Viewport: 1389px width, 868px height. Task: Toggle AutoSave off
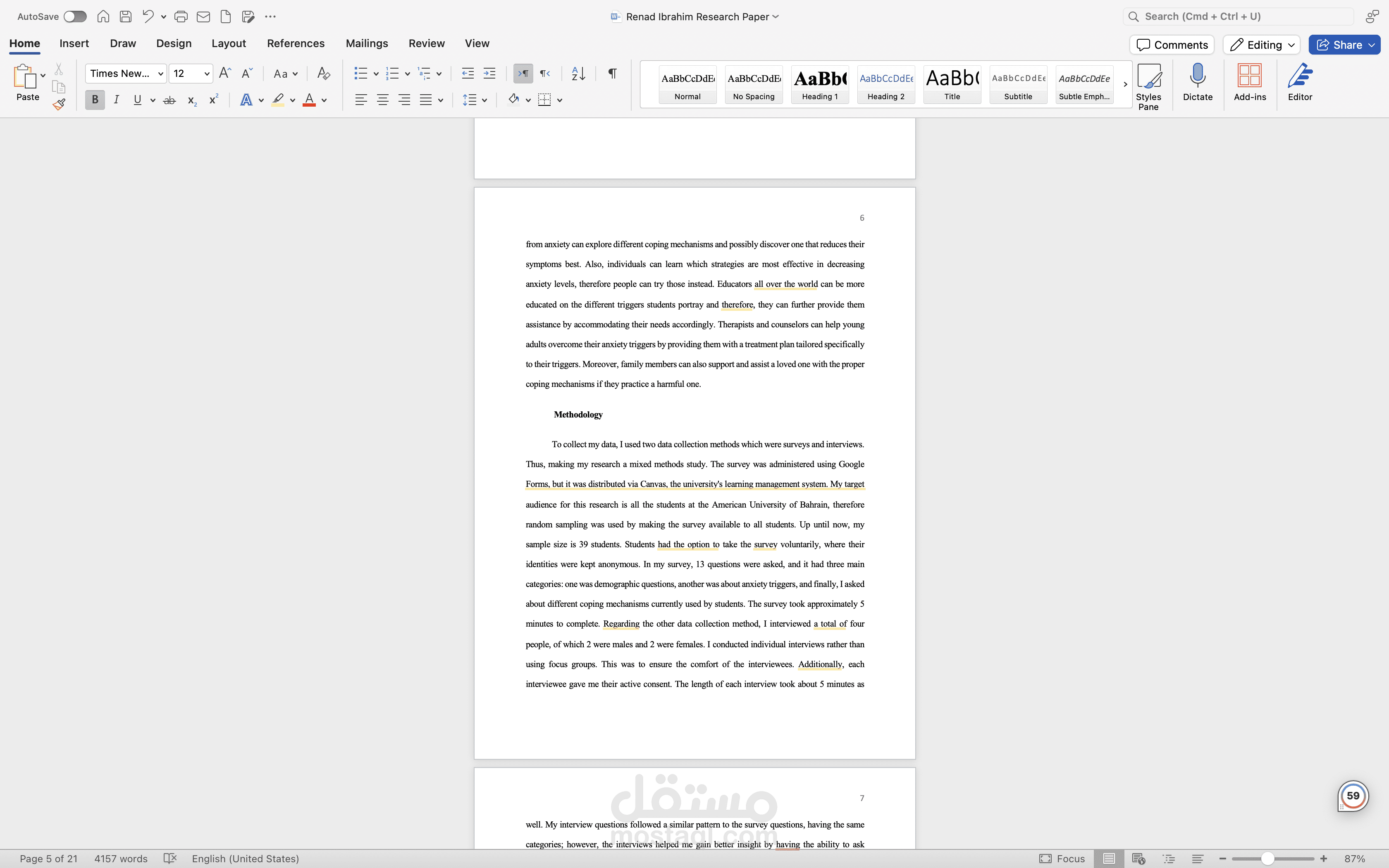pos(74,16)
